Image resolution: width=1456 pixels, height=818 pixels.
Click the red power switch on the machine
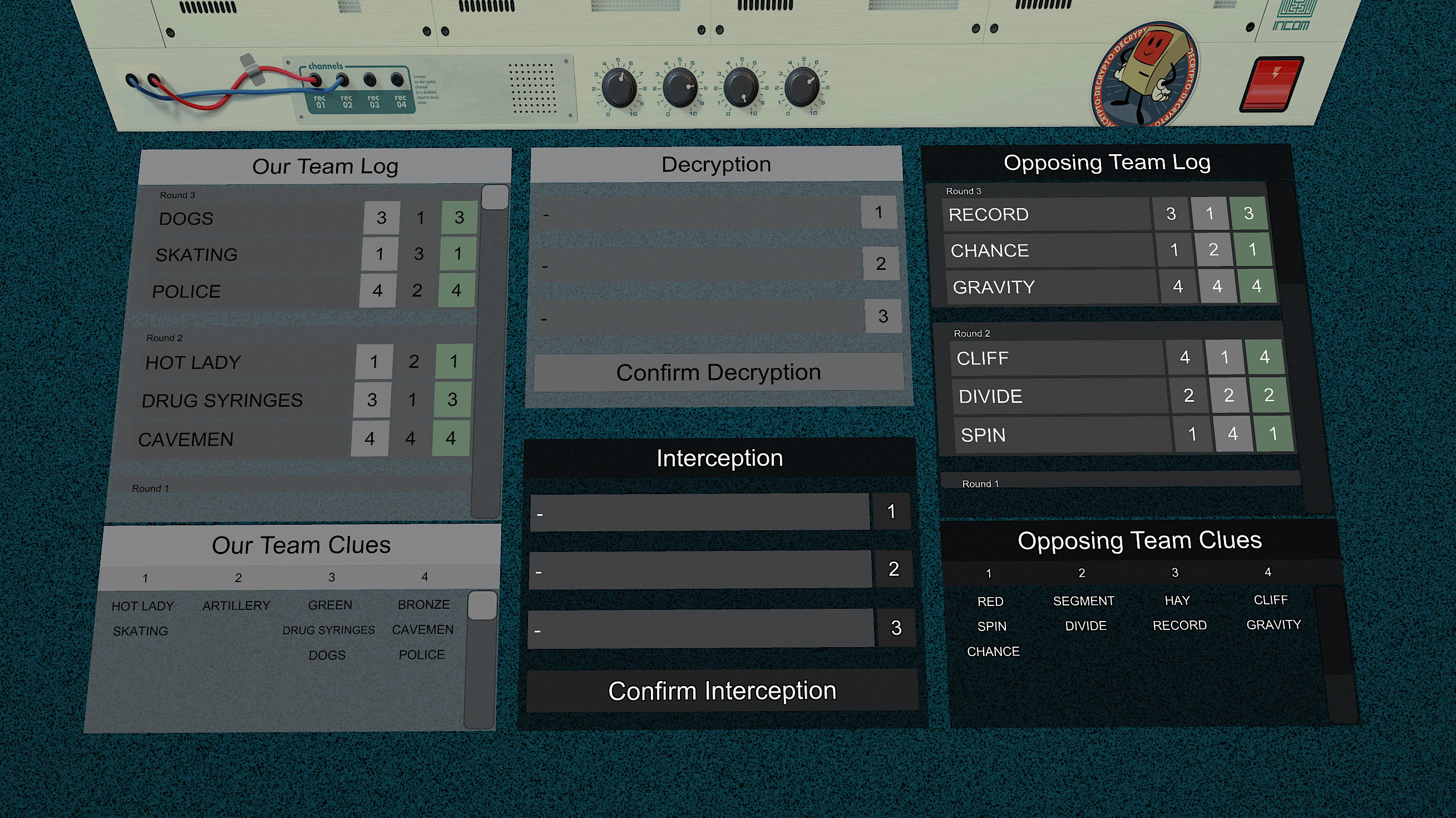pyautogui.click(x=1272, y=83)
